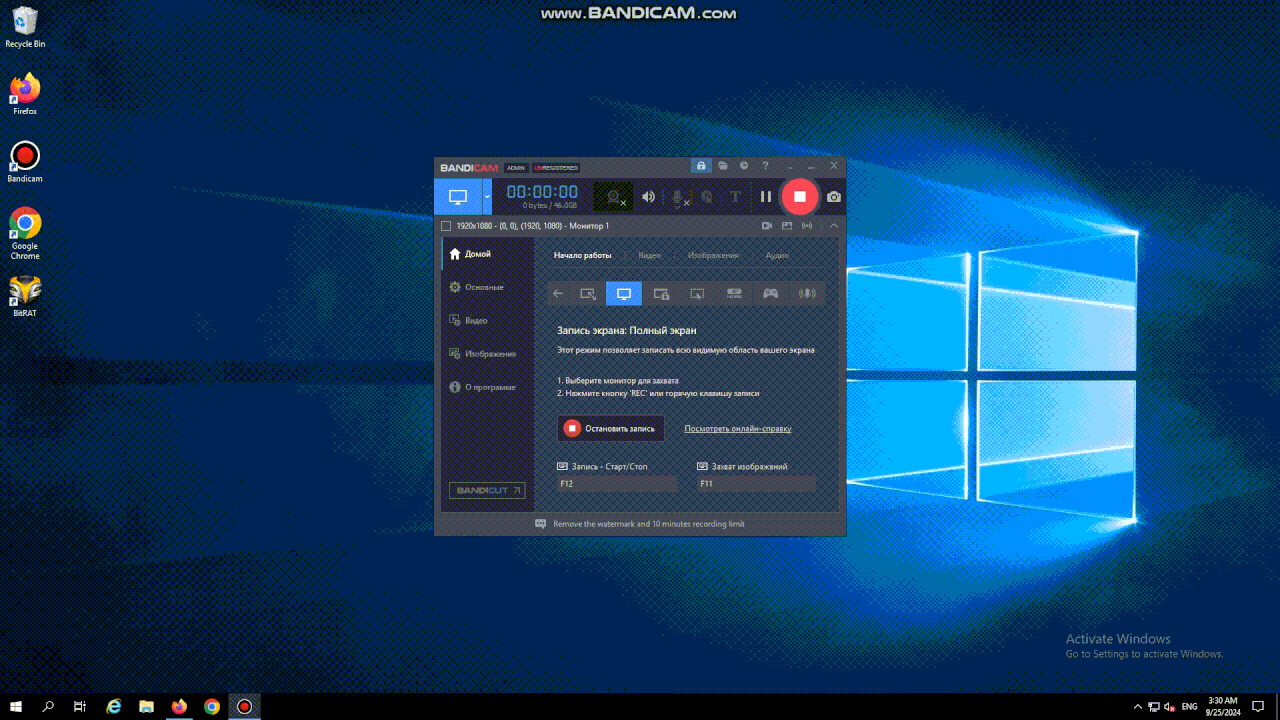Open Internet Explorer from the taskbar
Image resolution: width=1280 pixels, height=720 pixels.
click(x=113, y=706)
